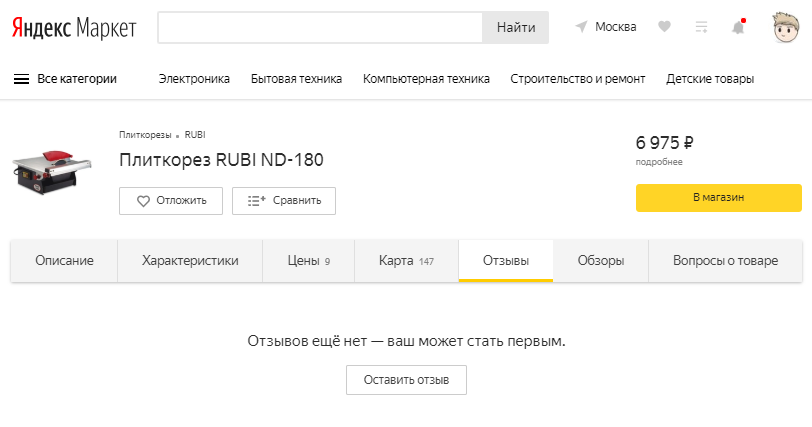Click the 'Отзывов ещё нет' message text
The width and height of the screenshot is (812, 427).
coord(407,341)
